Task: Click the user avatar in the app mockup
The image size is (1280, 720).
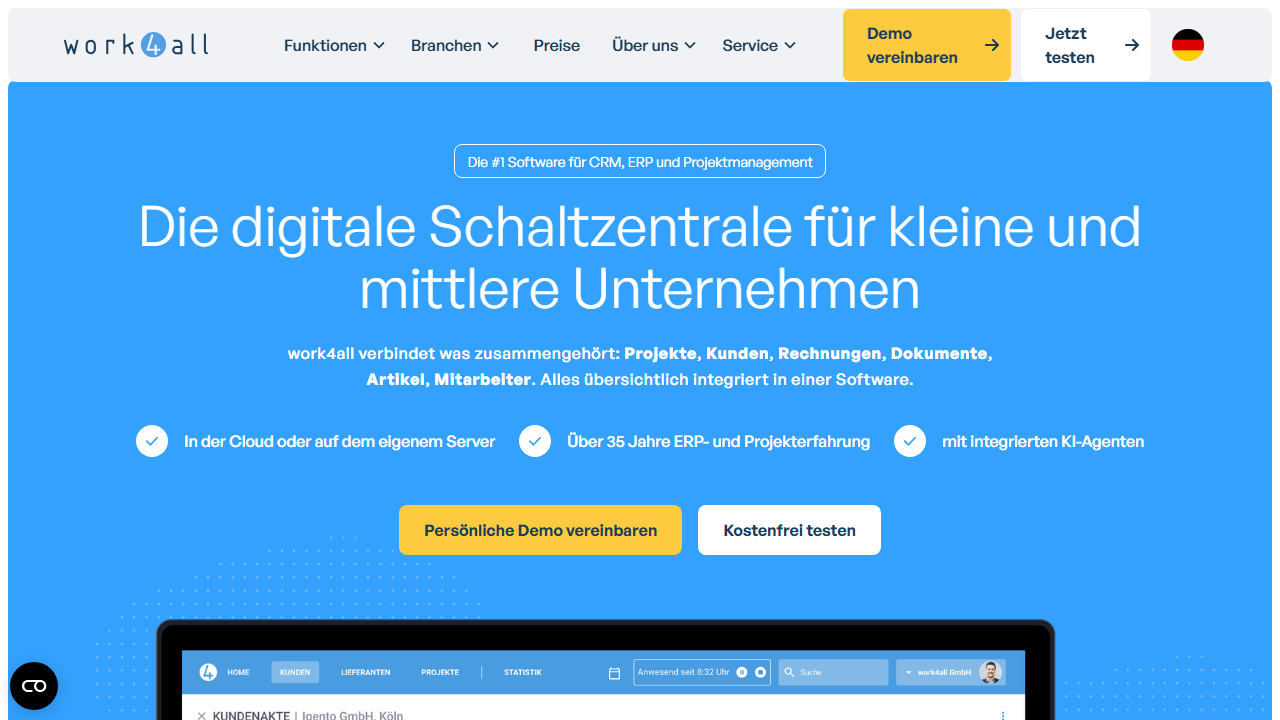Action: tap(990, 672)
